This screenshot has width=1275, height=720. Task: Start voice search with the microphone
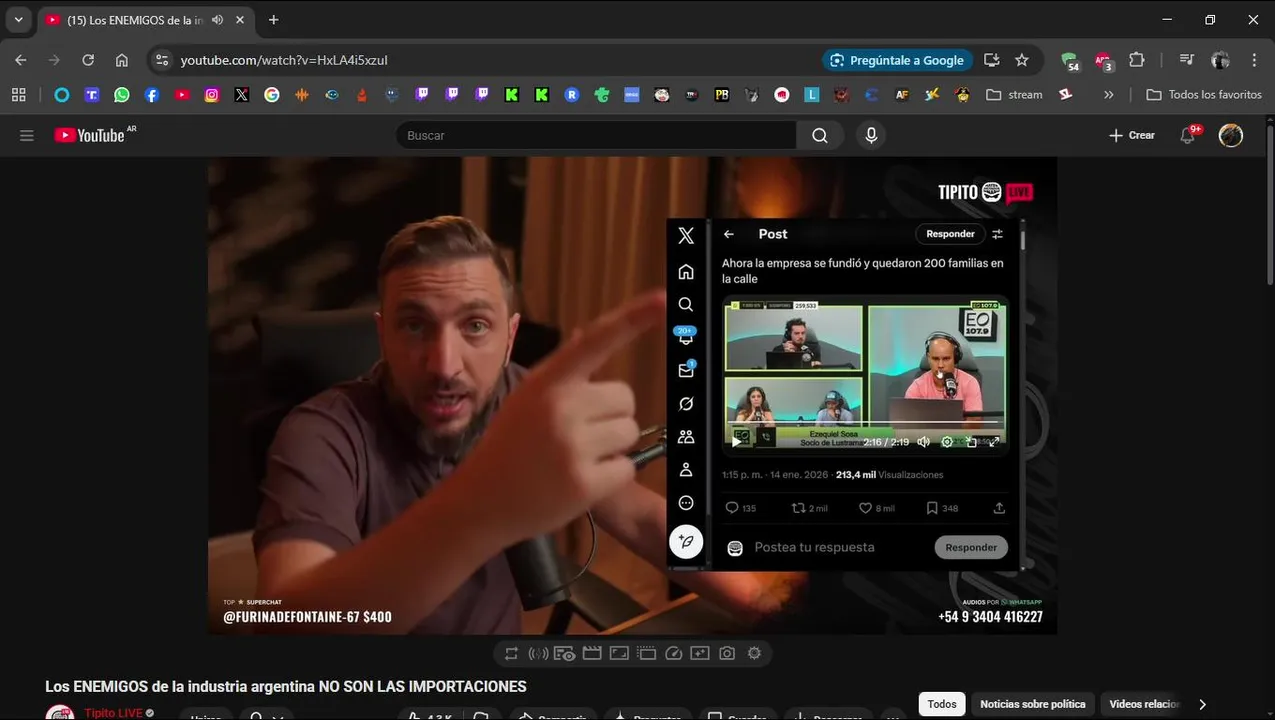[871, 135]
